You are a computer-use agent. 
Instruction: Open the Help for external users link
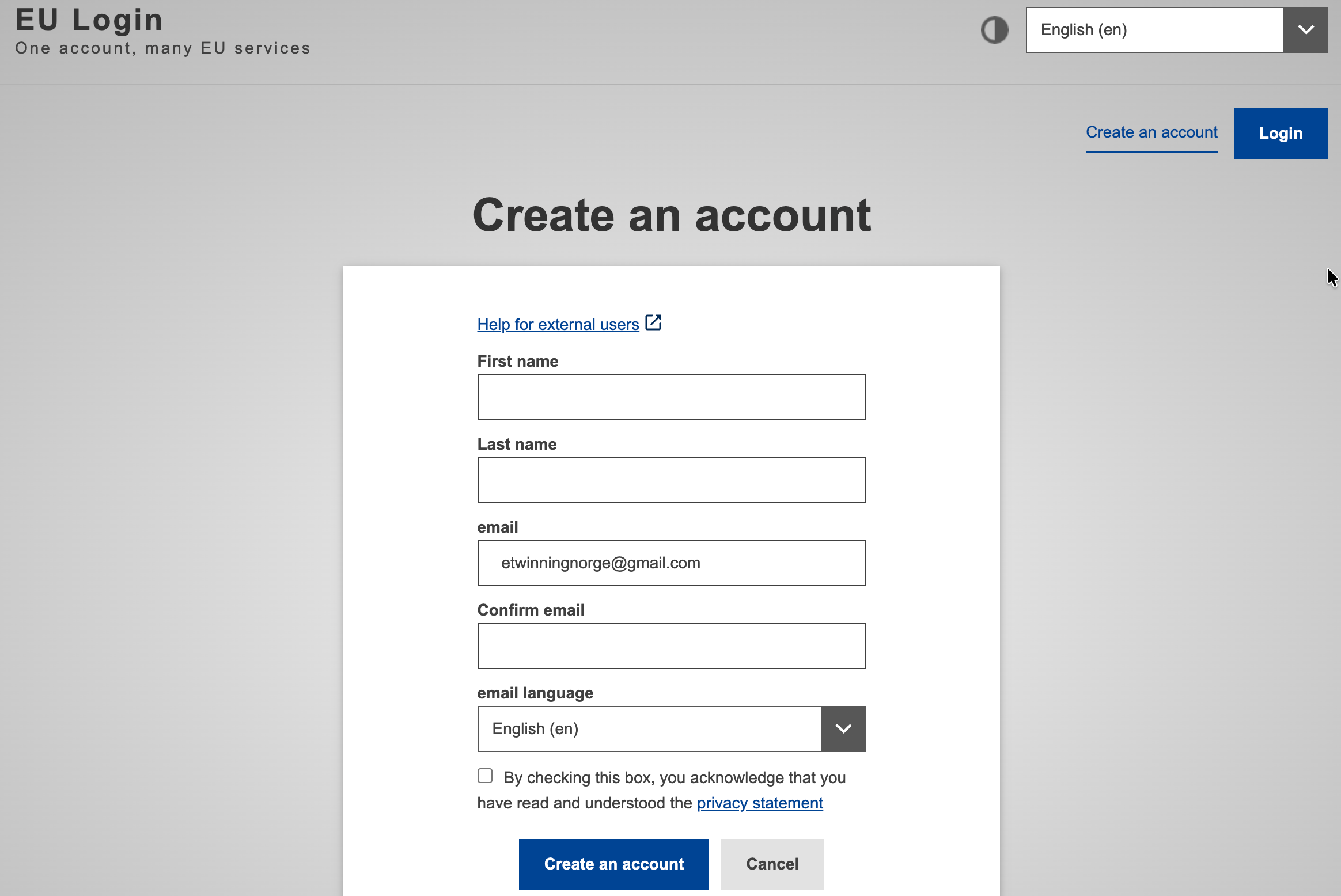tap(558, 324)
